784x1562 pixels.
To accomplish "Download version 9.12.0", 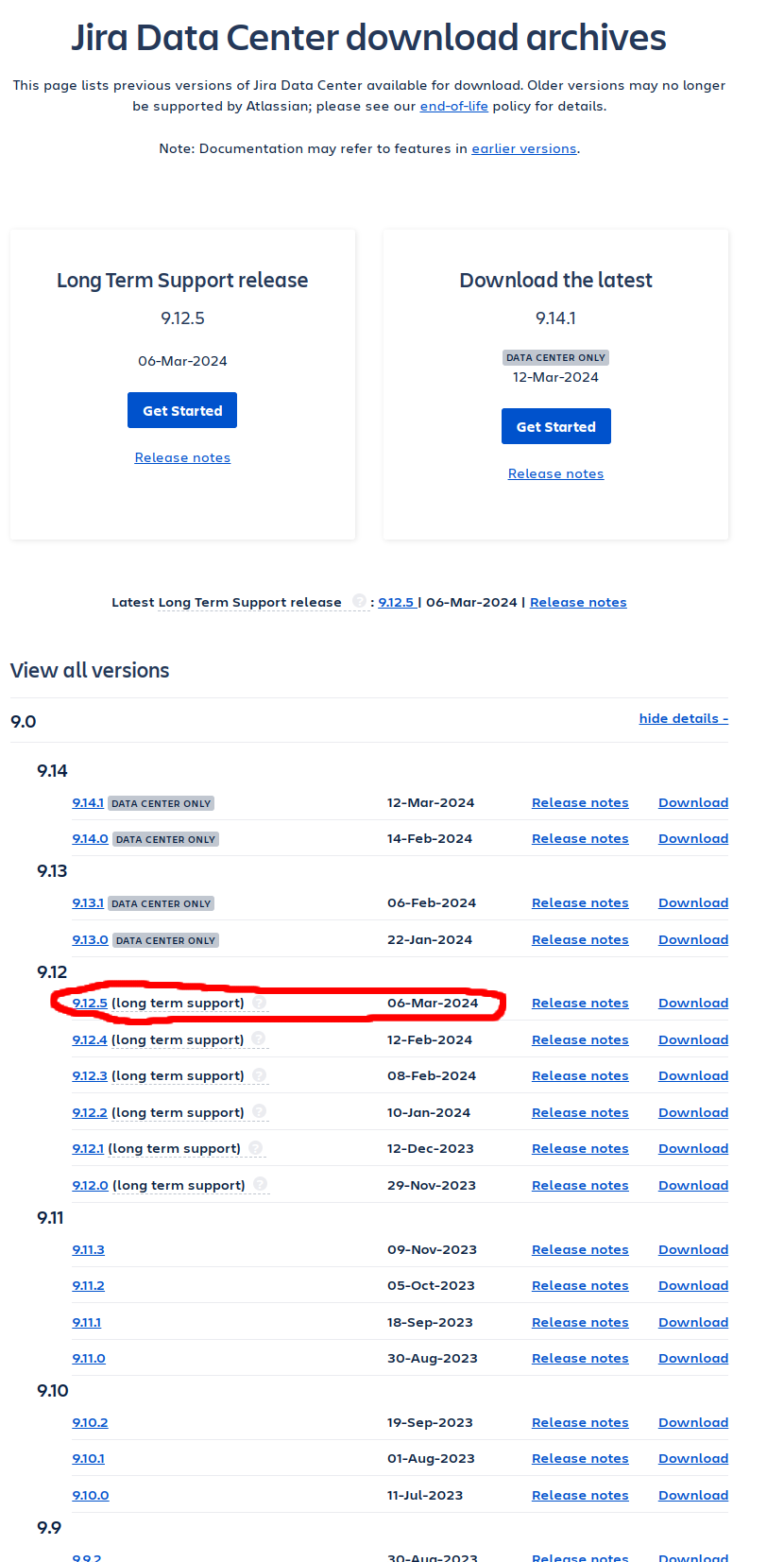I will tap(693, 1185).
